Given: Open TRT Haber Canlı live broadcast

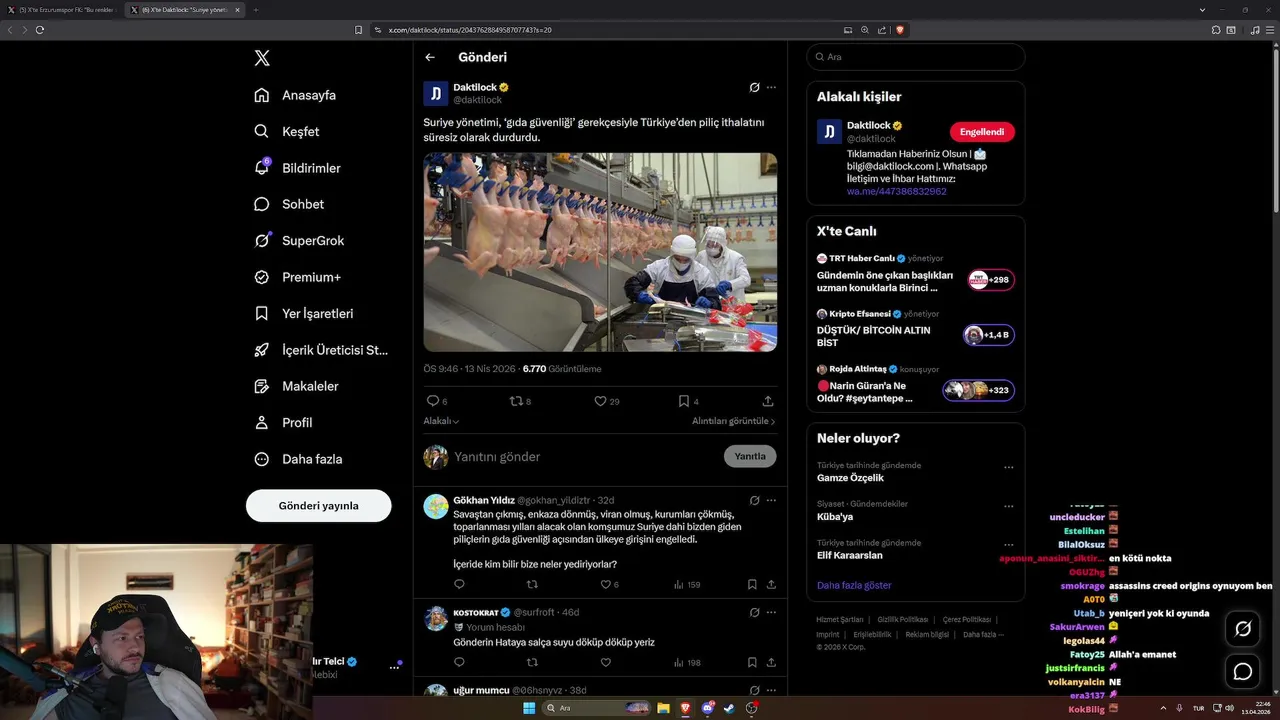Looking at the screenshot, I should pos(915,274).
